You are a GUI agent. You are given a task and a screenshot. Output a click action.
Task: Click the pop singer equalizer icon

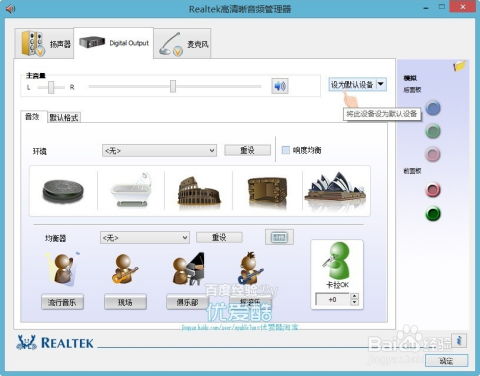tap(63, 269)
